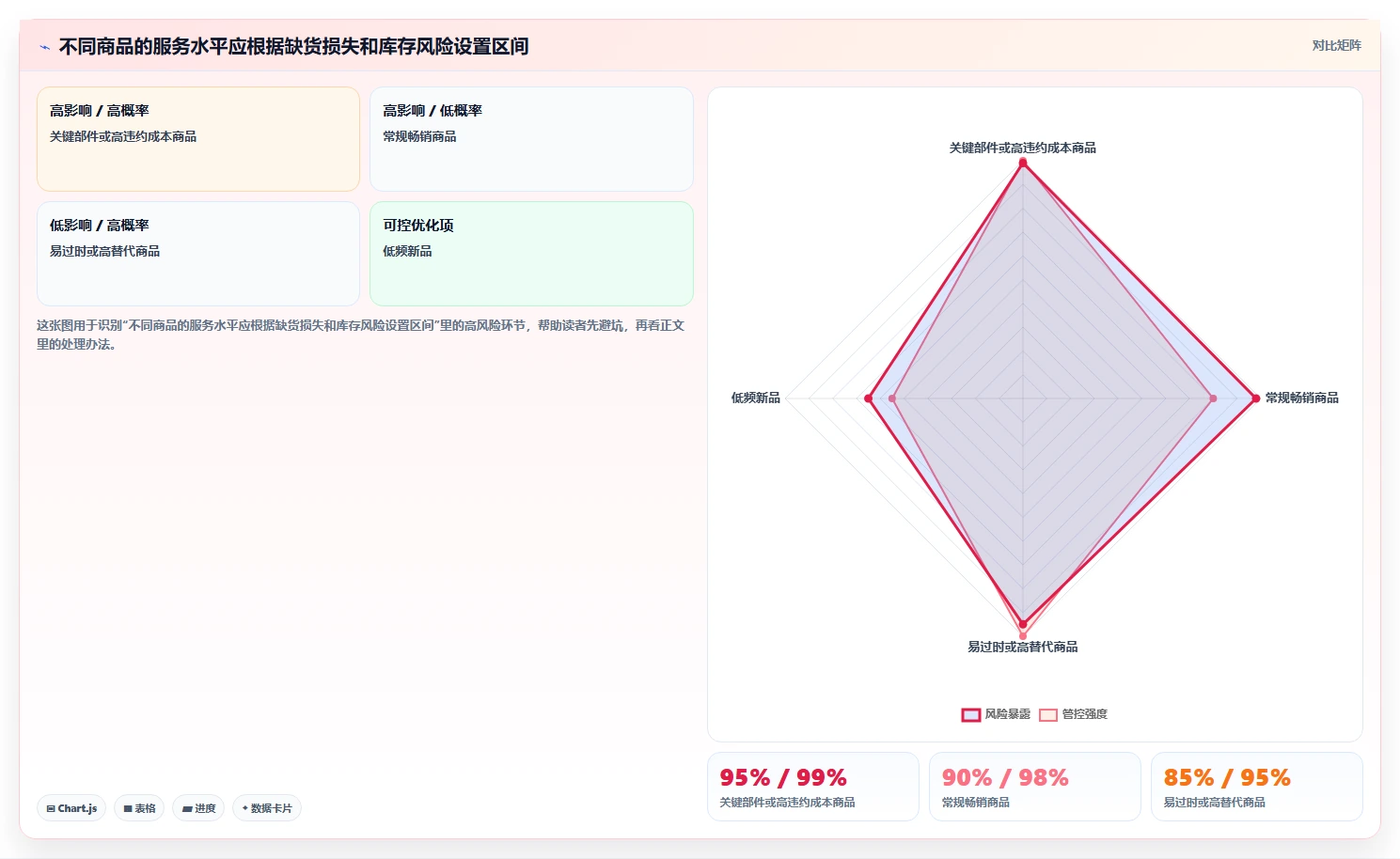Click the small icon before the page title
Image resolution: width=1400 pixels, height=859 pixels.
(44, 47)
